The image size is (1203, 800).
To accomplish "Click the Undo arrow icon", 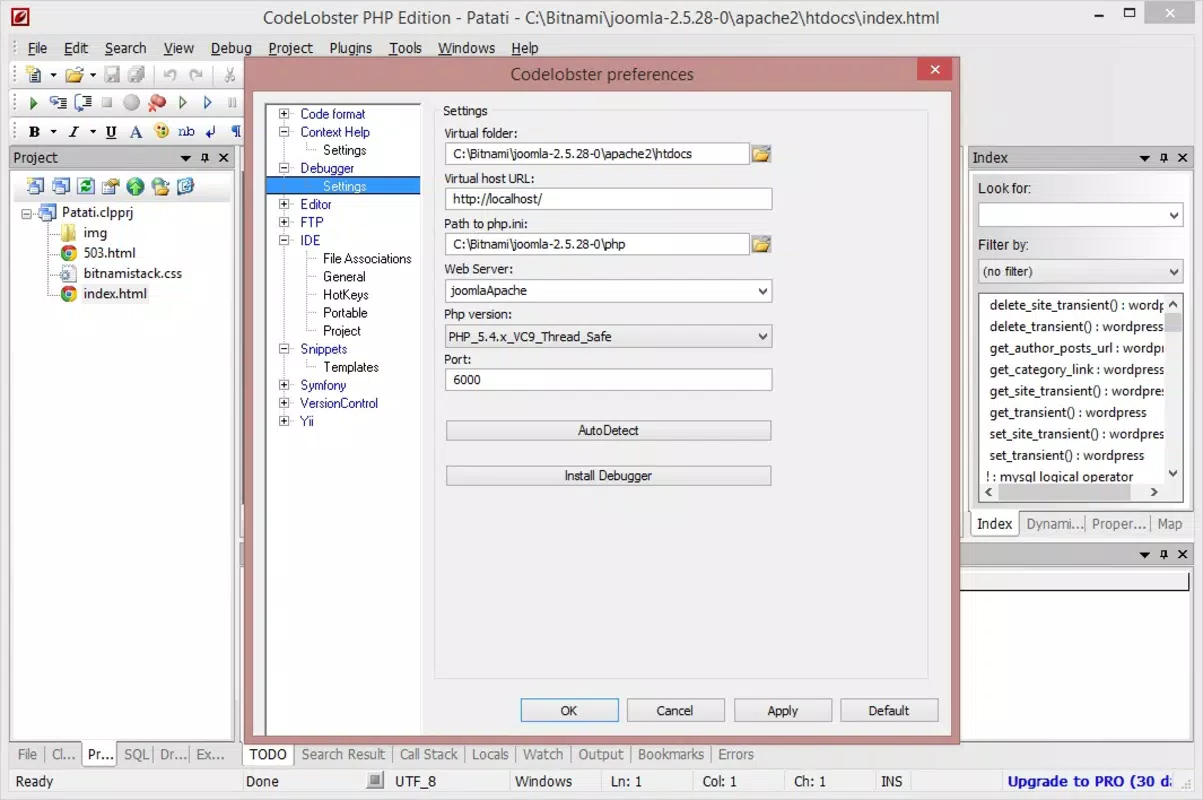I will pos(170,75).
